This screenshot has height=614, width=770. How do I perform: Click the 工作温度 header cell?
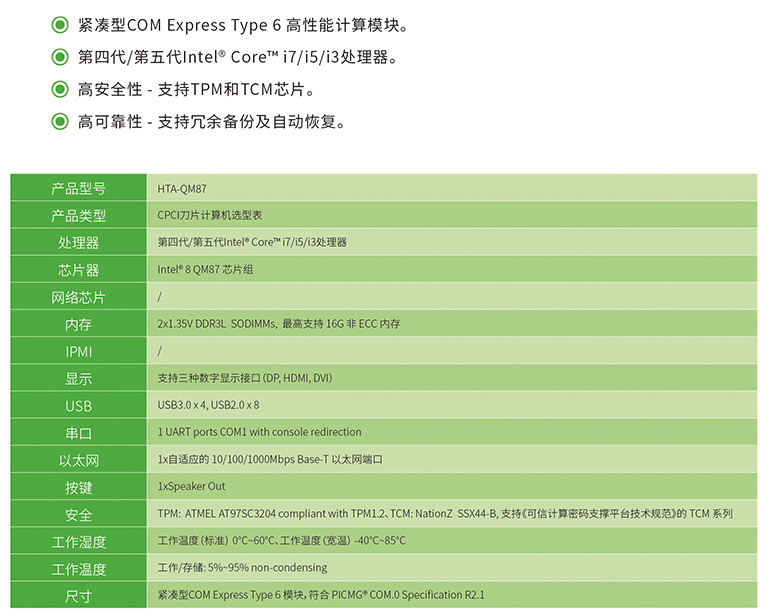[x=79, y=568]
